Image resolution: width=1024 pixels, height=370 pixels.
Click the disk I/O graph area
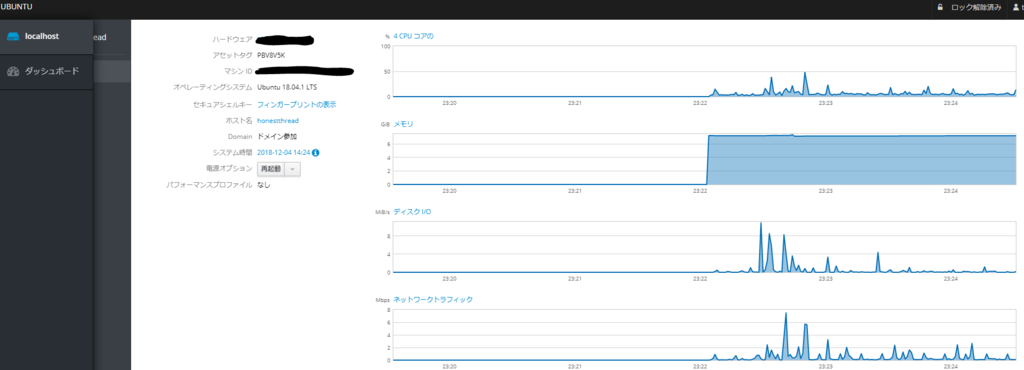705,247
